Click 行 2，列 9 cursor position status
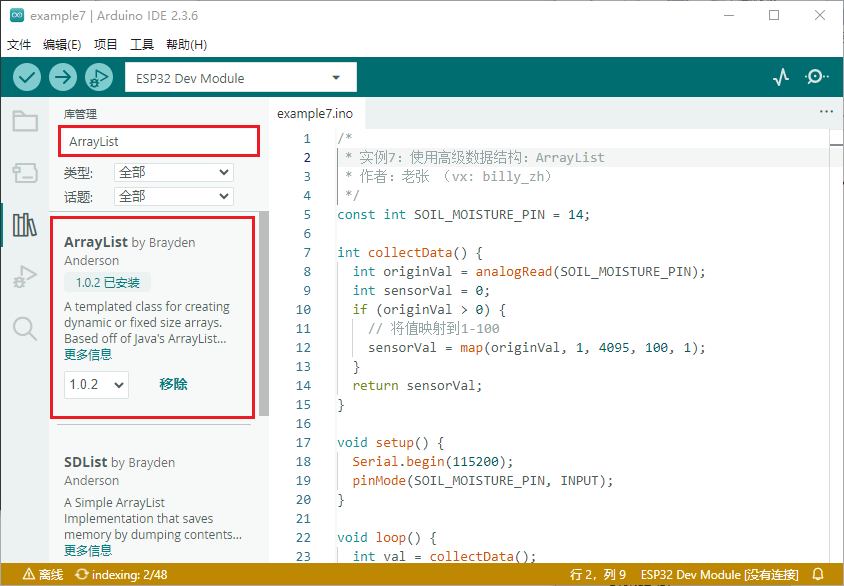This screenshot has width=844, height=586. tap(598, 574)
